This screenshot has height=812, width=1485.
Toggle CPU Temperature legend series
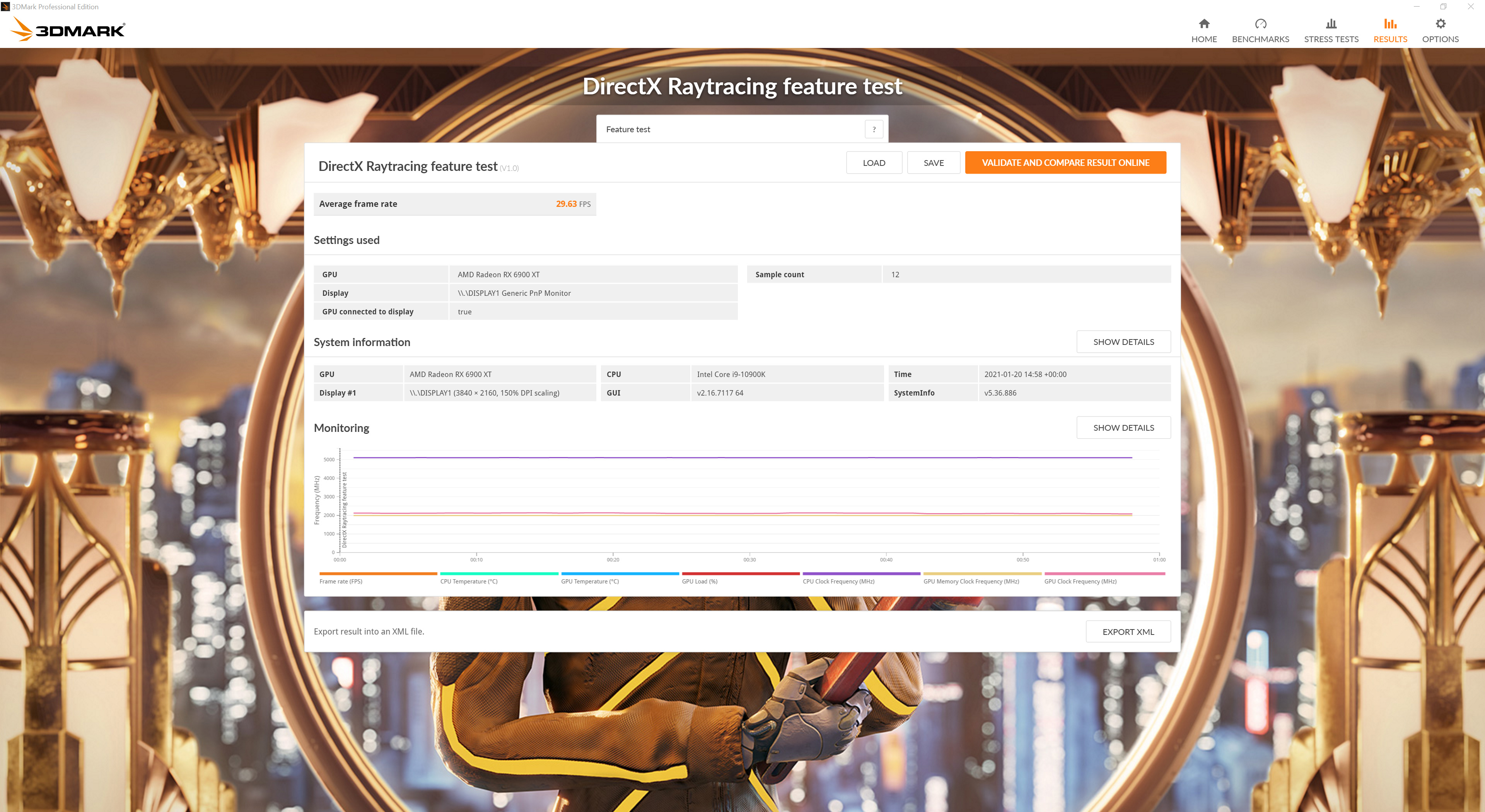pyautogui.click(x=468, y=581)
